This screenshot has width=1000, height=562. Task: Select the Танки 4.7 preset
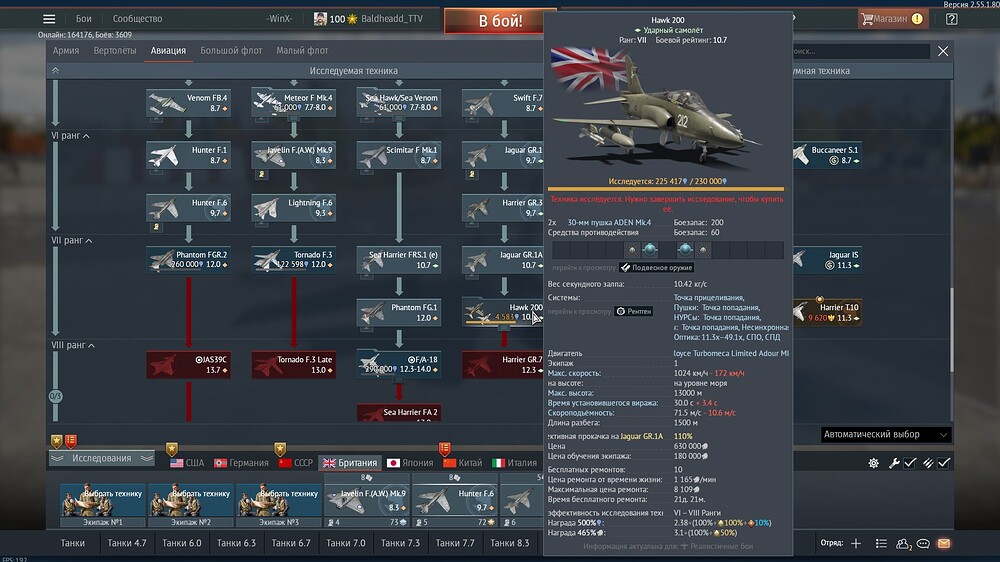[126, 543]
